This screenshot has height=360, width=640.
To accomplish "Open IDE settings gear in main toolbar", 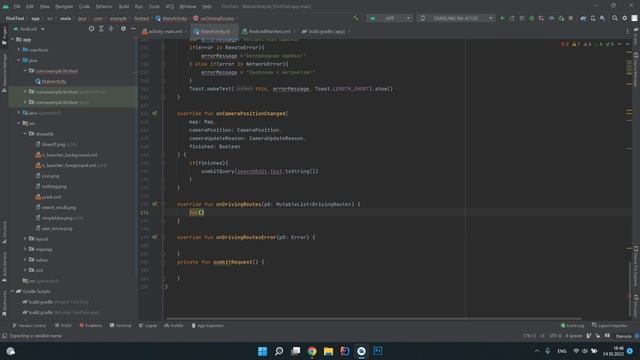I will pyautogui.click(x=624, y=18).
